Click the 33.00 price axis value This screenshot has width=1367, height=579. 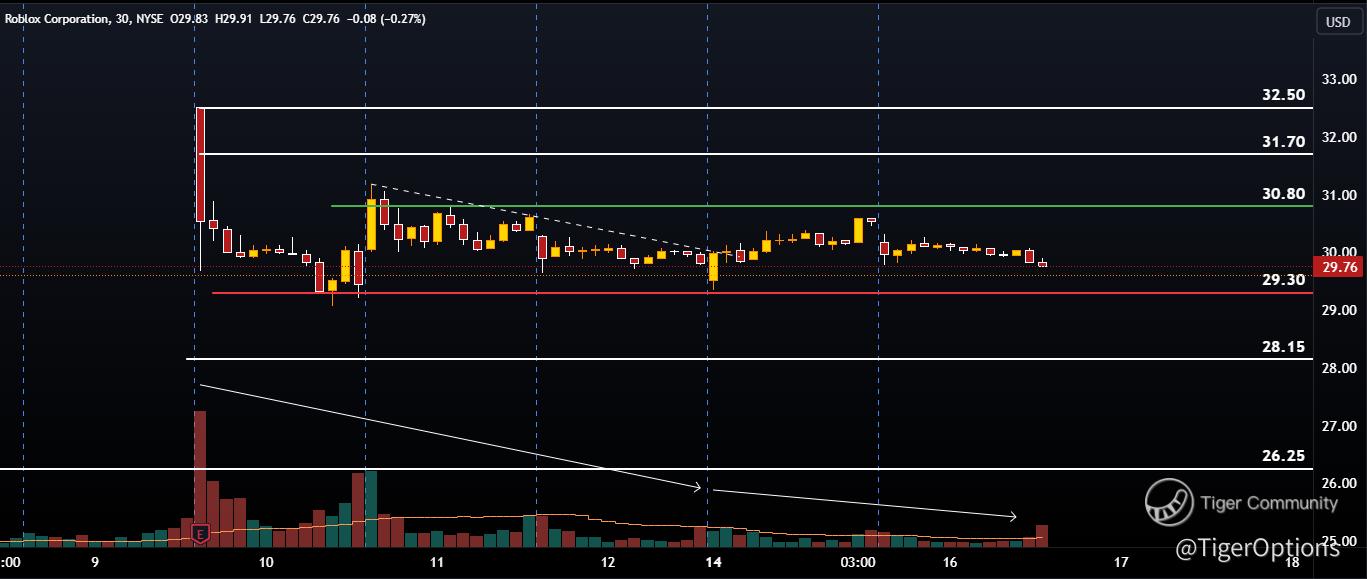[x=1339, y=79]
